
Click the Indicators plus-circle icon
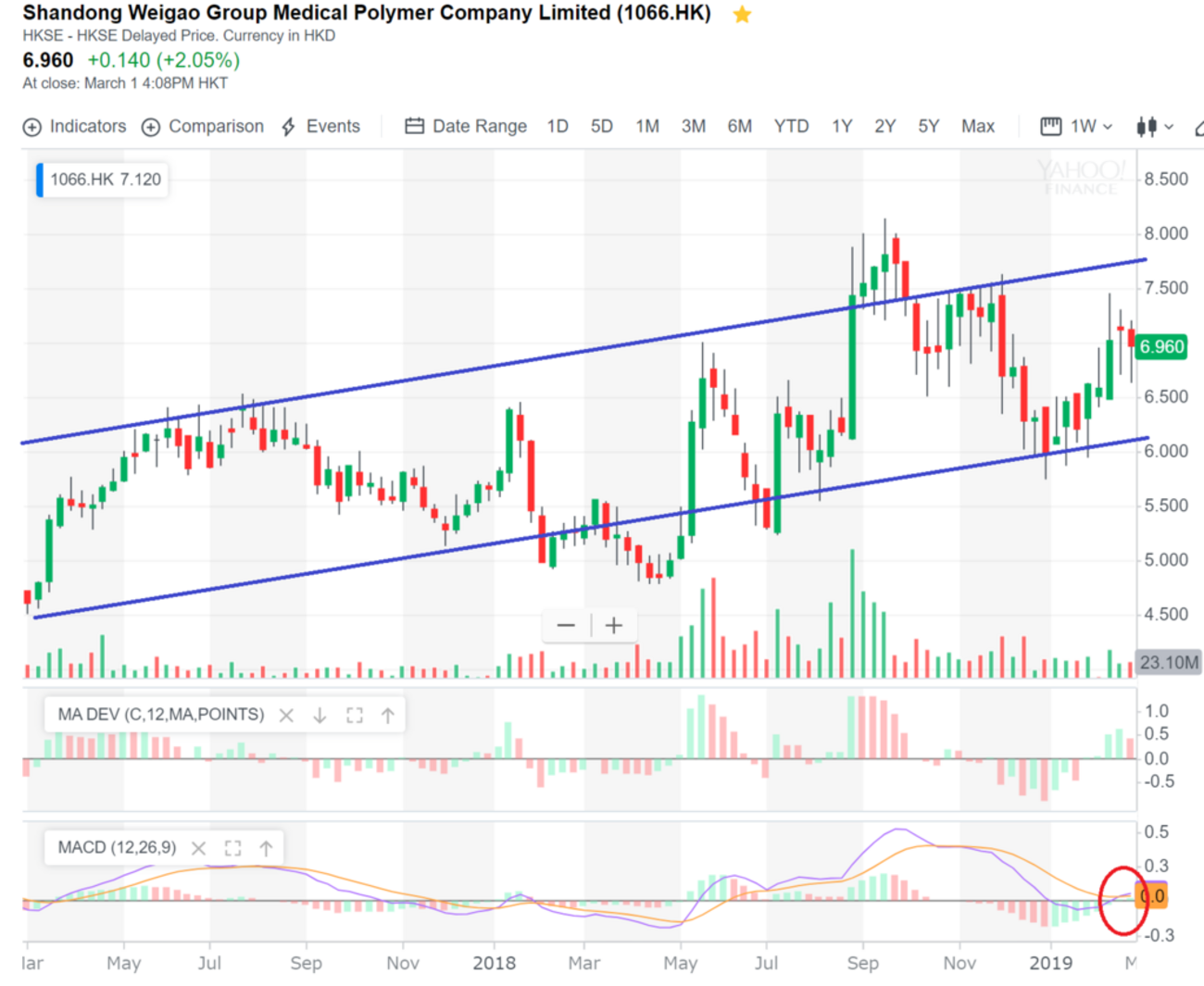click(x=32, y=127)
